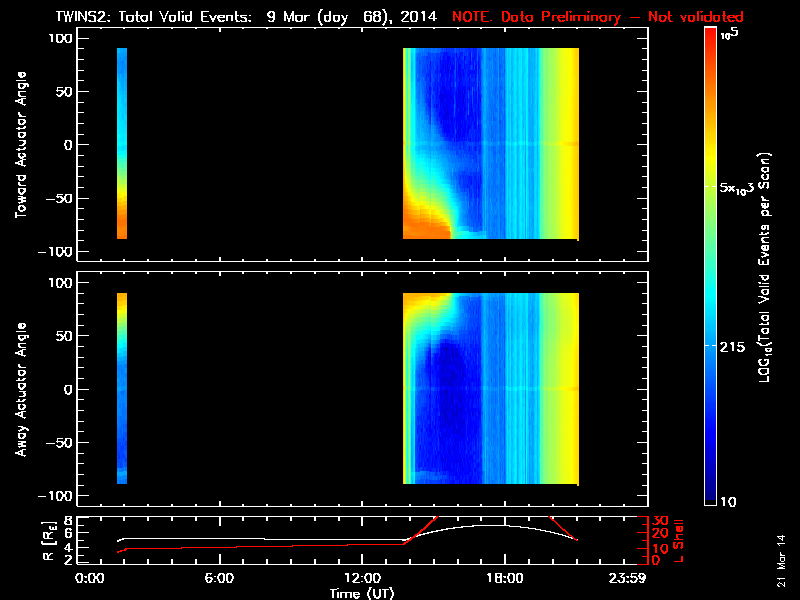Click the narrow early data strip in the Away panel
The image size is (800, 600).
click(x=122, y=388)
